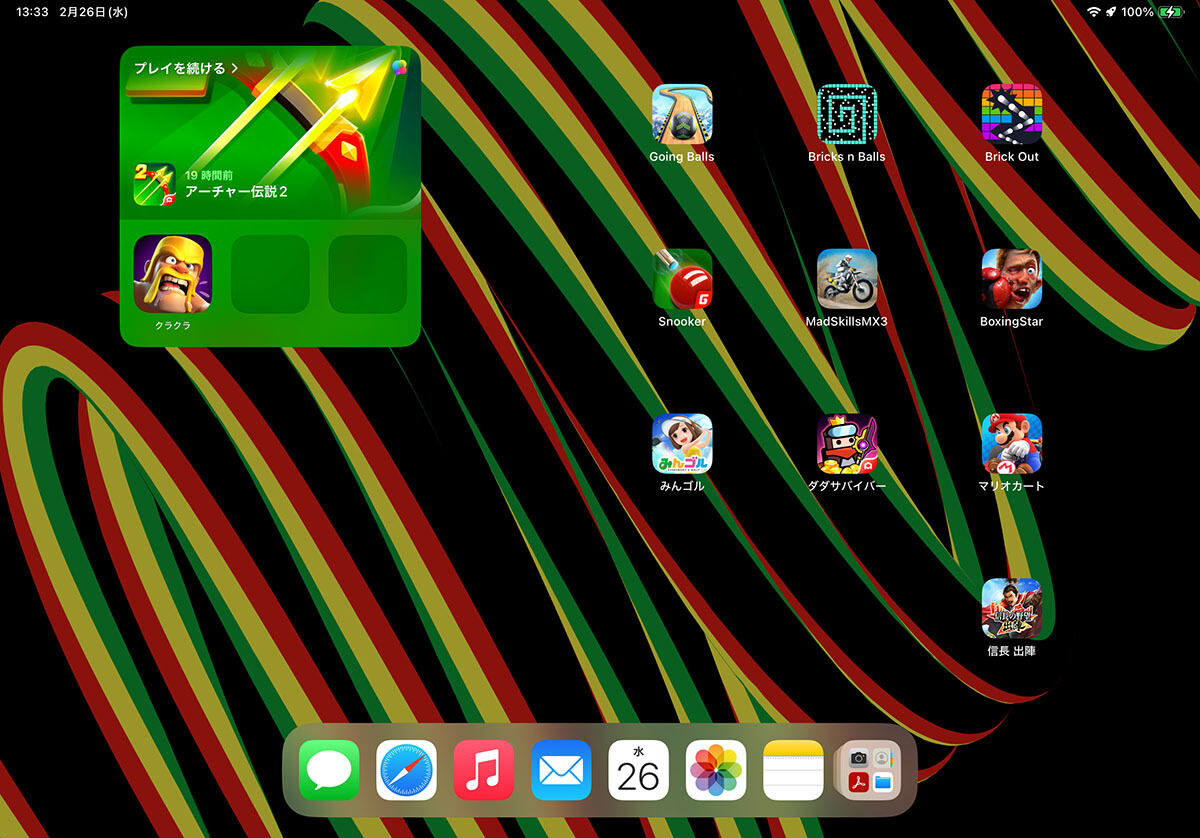This screenshot has height=838, width=1200.
Task: Tap the Game Center icon in widget corner
Action: pos(400,67)
